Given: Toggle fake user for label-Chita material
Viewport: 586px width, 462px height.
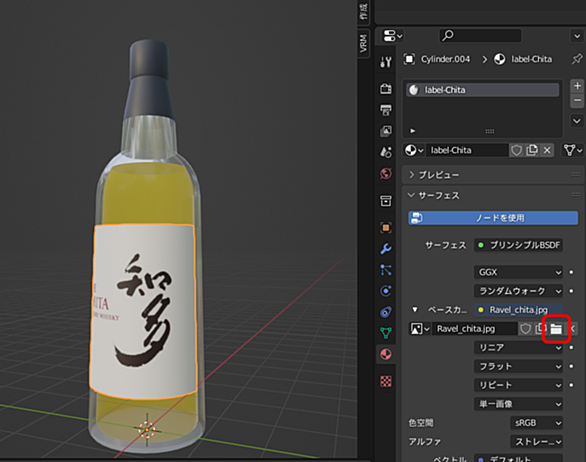Looking at the screenshot, I should 516,150.
